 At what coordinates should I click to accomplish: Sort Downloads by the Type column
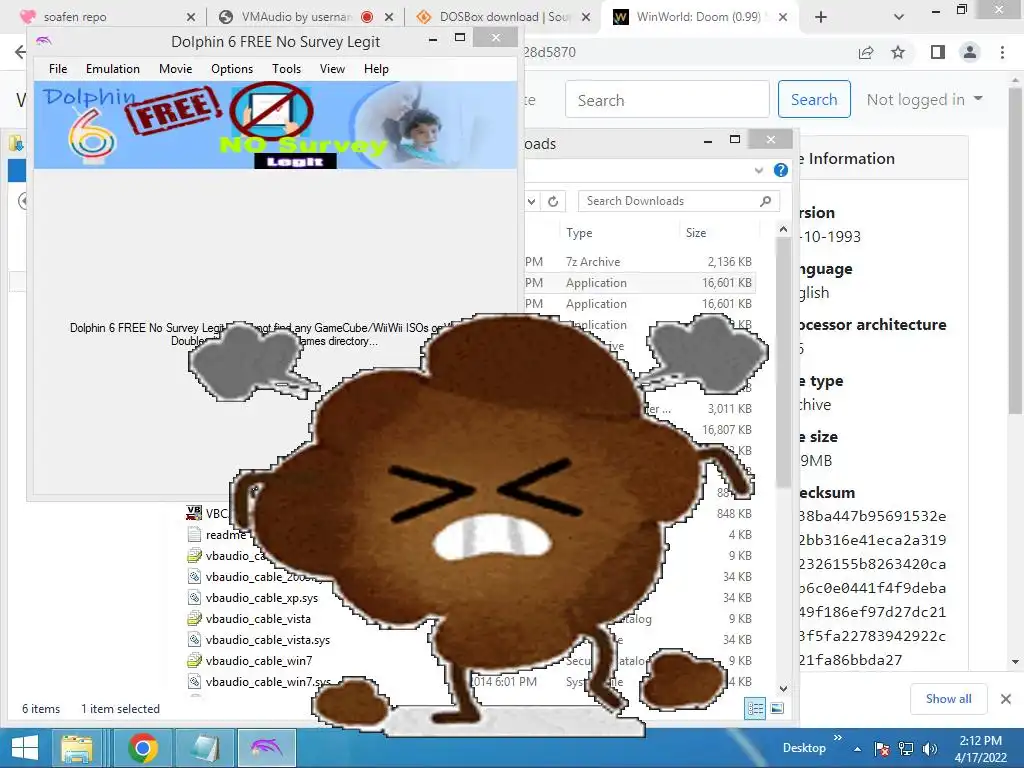coord(579,232)
